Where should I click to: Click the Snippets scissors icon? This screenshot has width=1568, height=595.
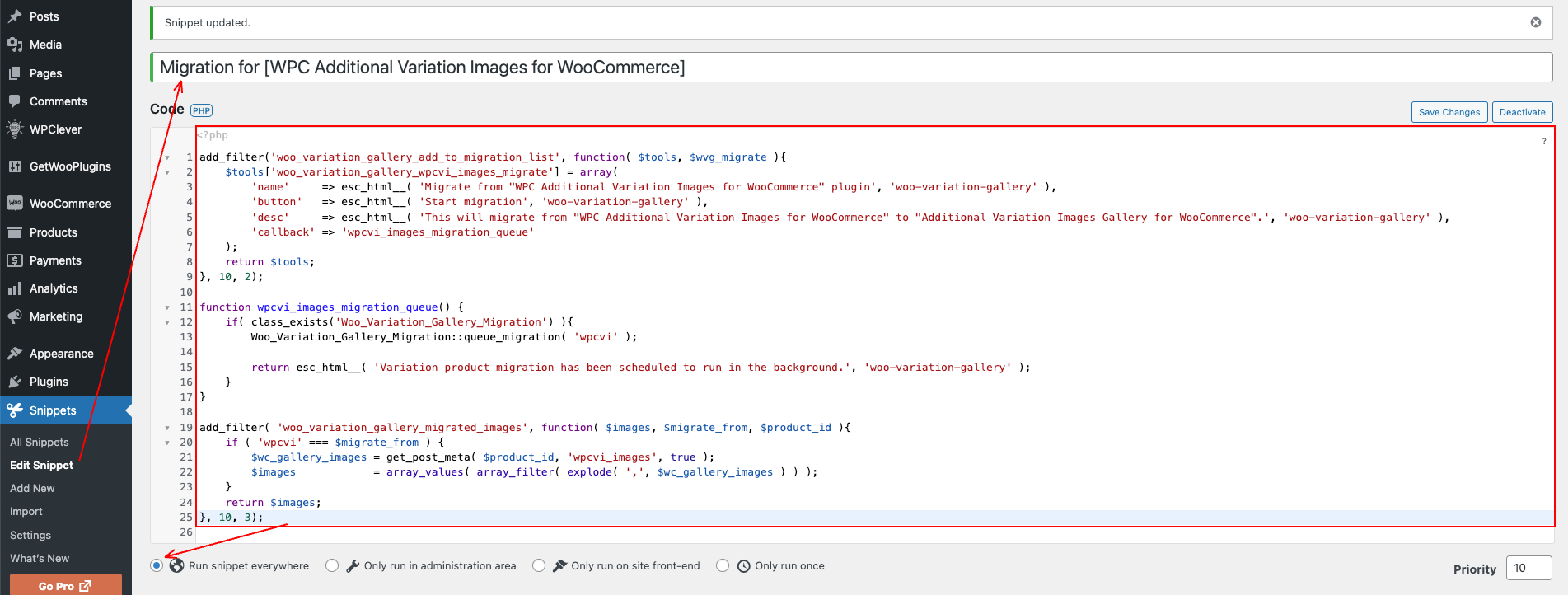click(x=15, y=410)
